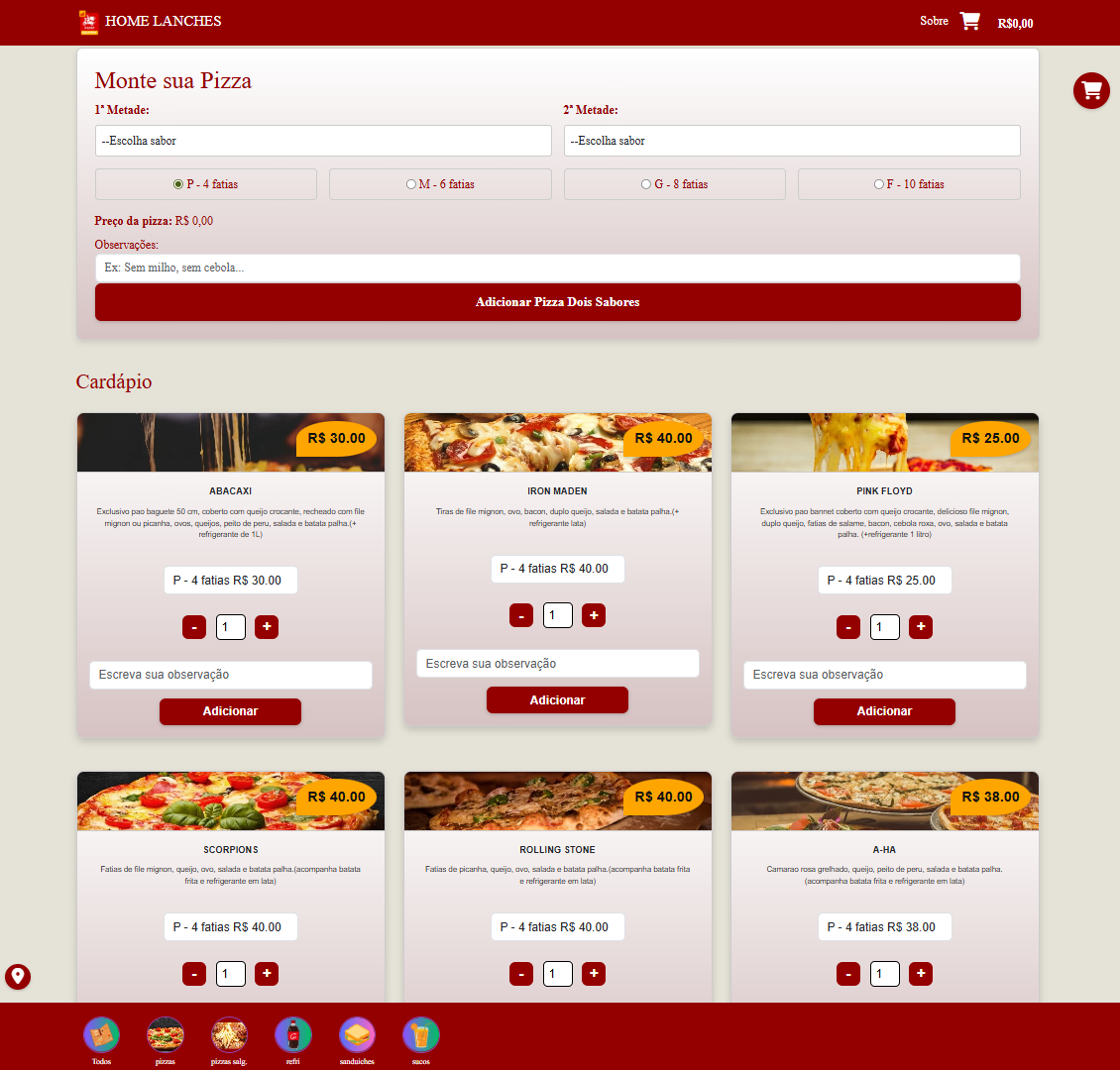Select the Todos category icon

point(101,1035)
